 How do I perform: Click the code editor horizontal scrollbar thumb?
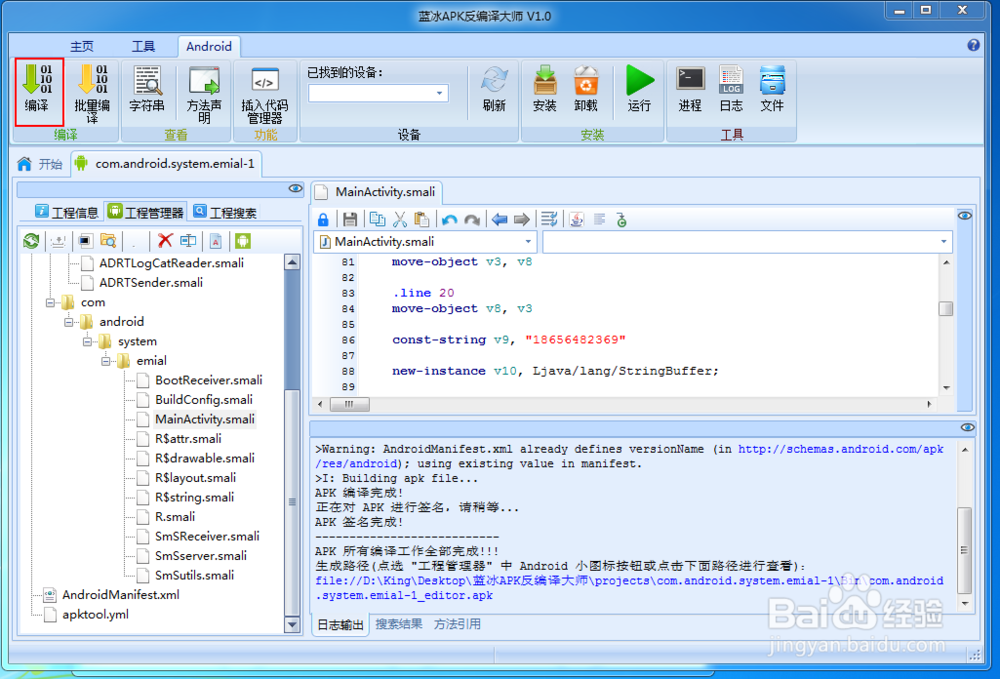[349, 404]
